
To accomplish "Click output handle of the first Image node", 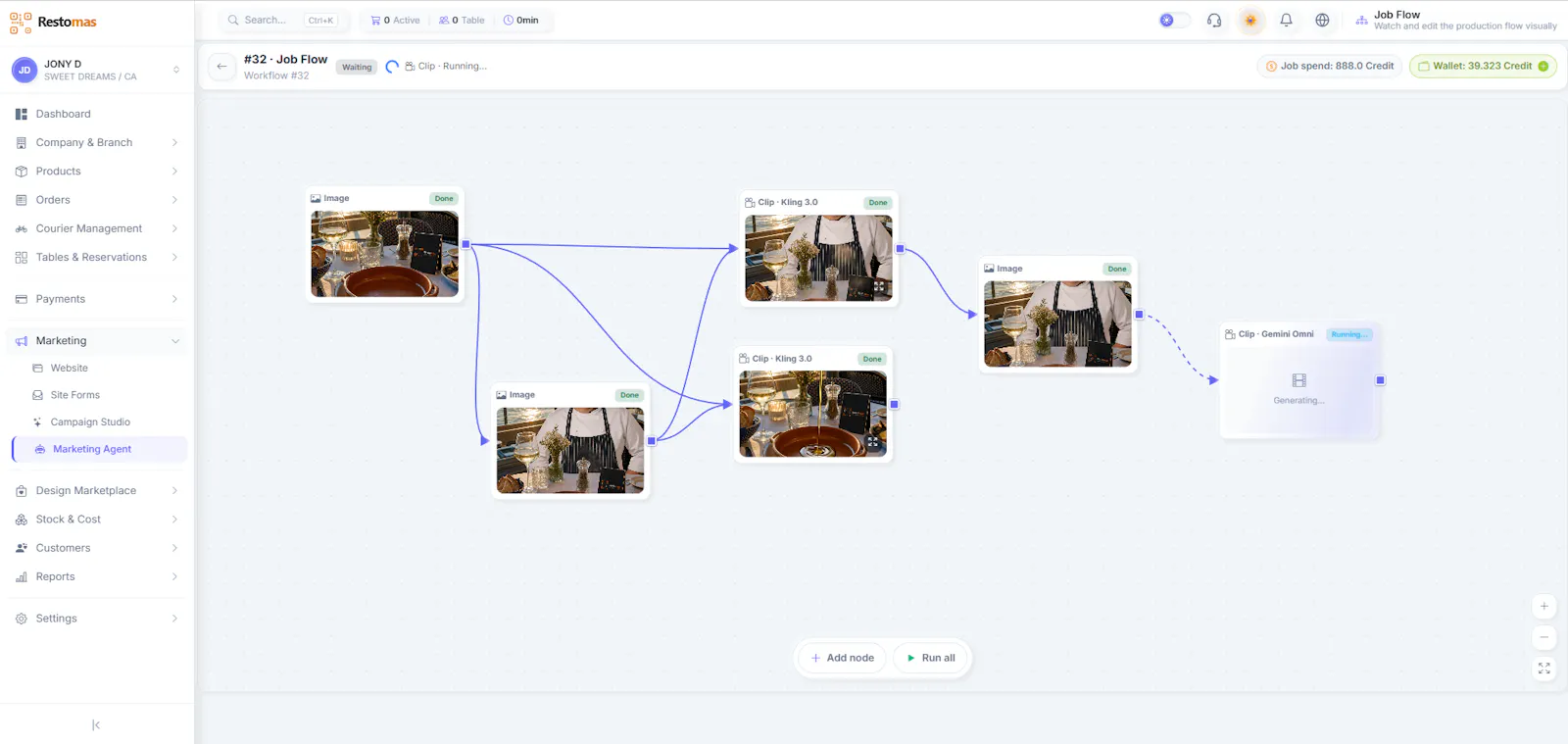I will pyautogui.click(x=465, y=244).
